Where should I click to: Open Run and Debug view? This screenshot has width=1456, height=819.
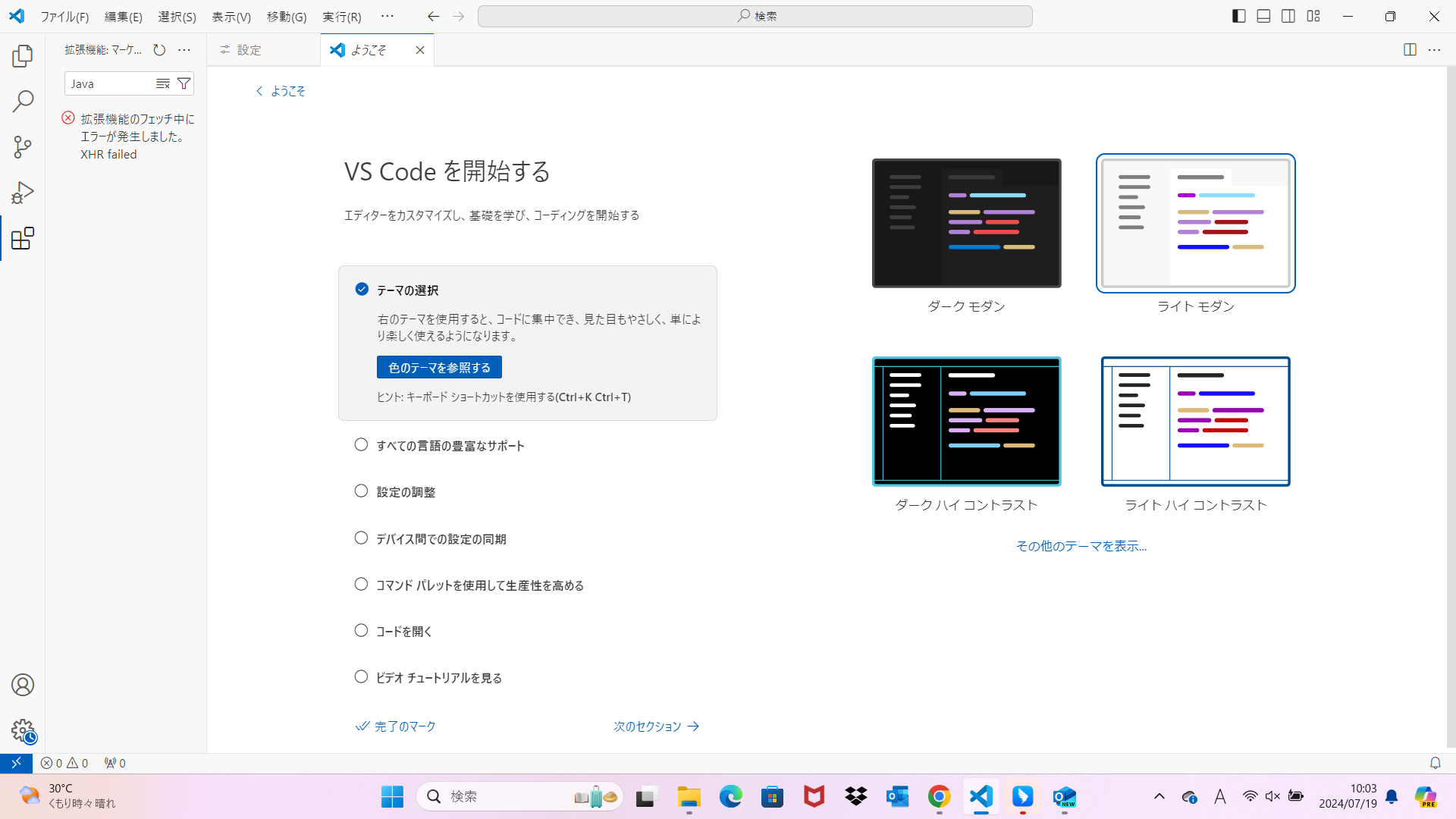point(22,192)
